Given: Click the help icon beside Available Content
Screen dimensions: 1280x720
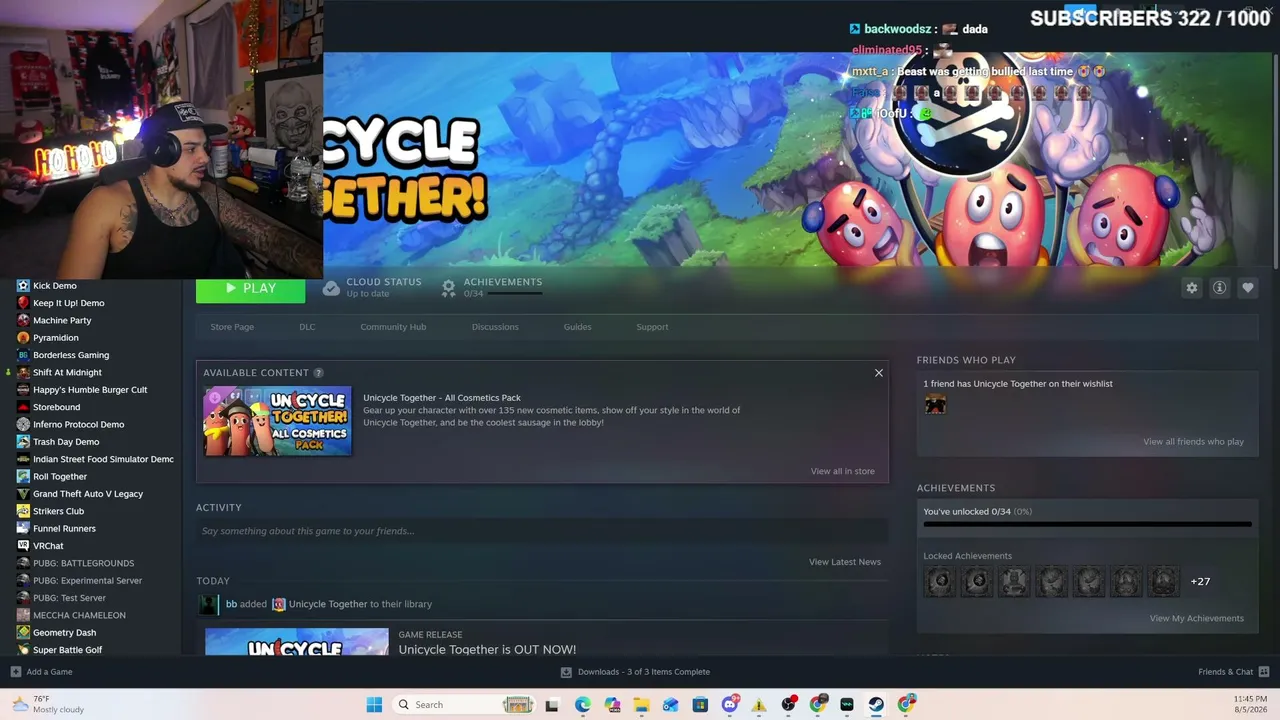Looking at the screenshot, I should [x=318, y=373].
